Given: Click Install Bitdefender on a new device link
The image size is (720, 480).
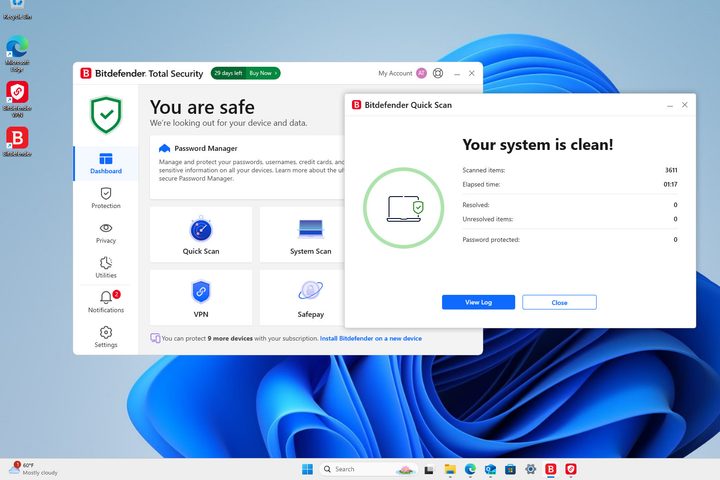Looking at the screenshot, I should coord(371,339).
